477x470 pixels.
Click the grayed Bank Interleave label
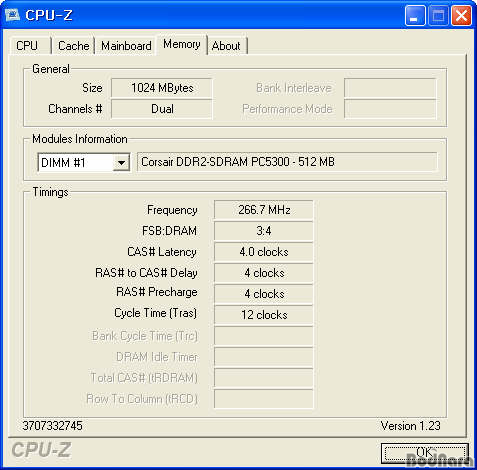294,88
